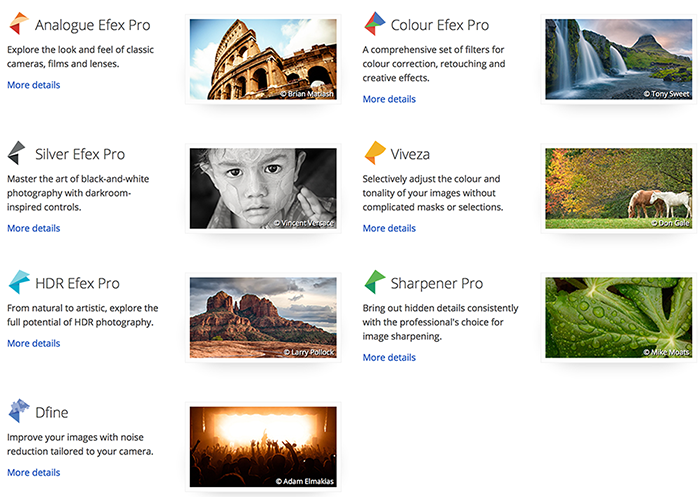This screenshot has height=497, width=700.
Task: Click the text 'Selectively adjust the colour and'
Action: (x=431, y=179)
